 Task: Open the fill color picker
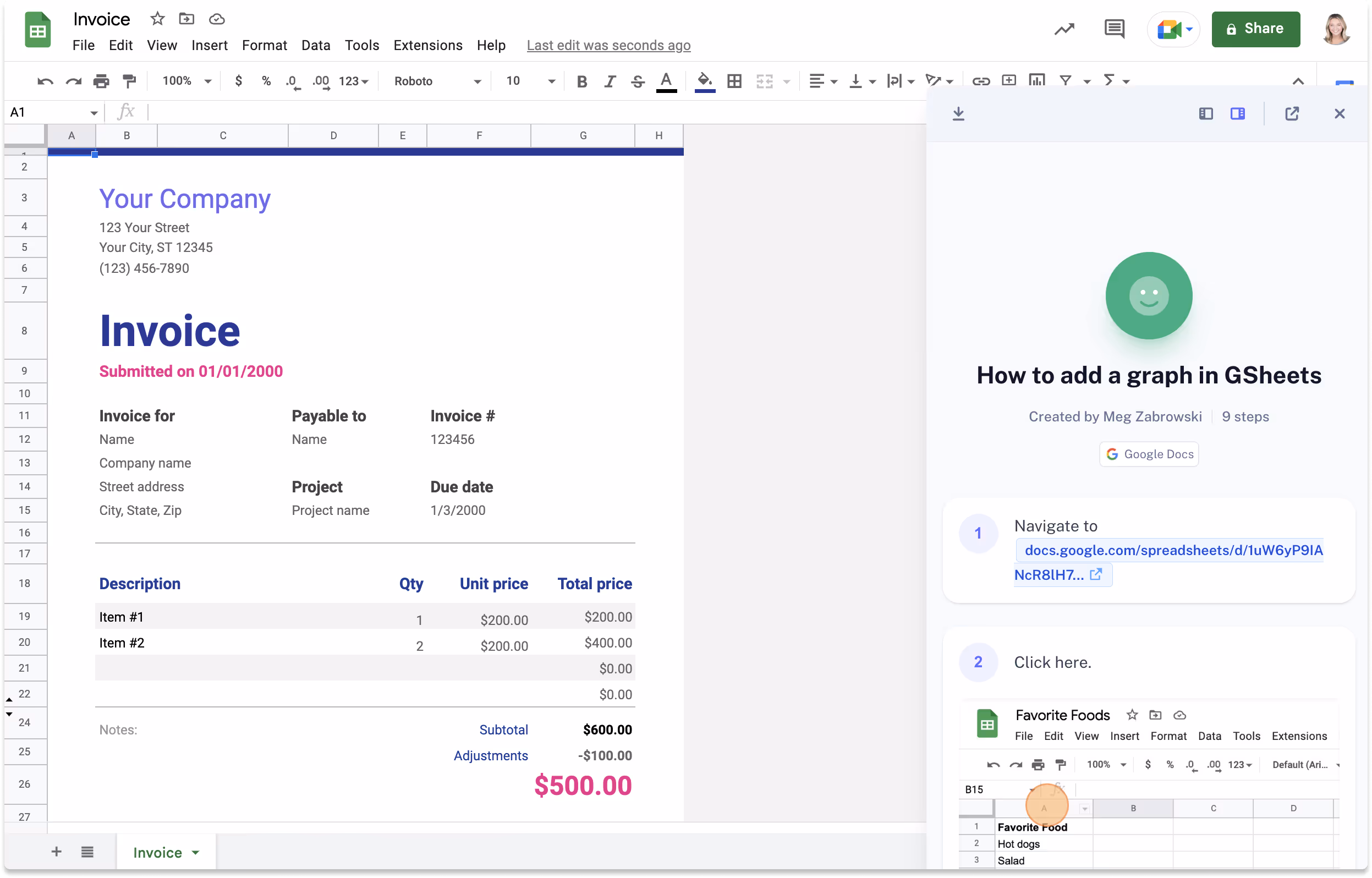[x=705, y=81]
